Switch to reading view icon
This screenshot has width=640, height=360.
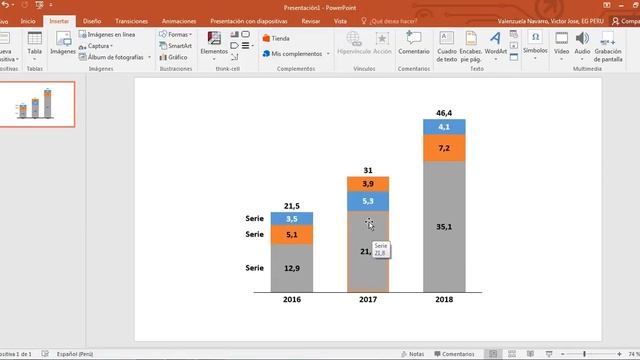point(530,354)
